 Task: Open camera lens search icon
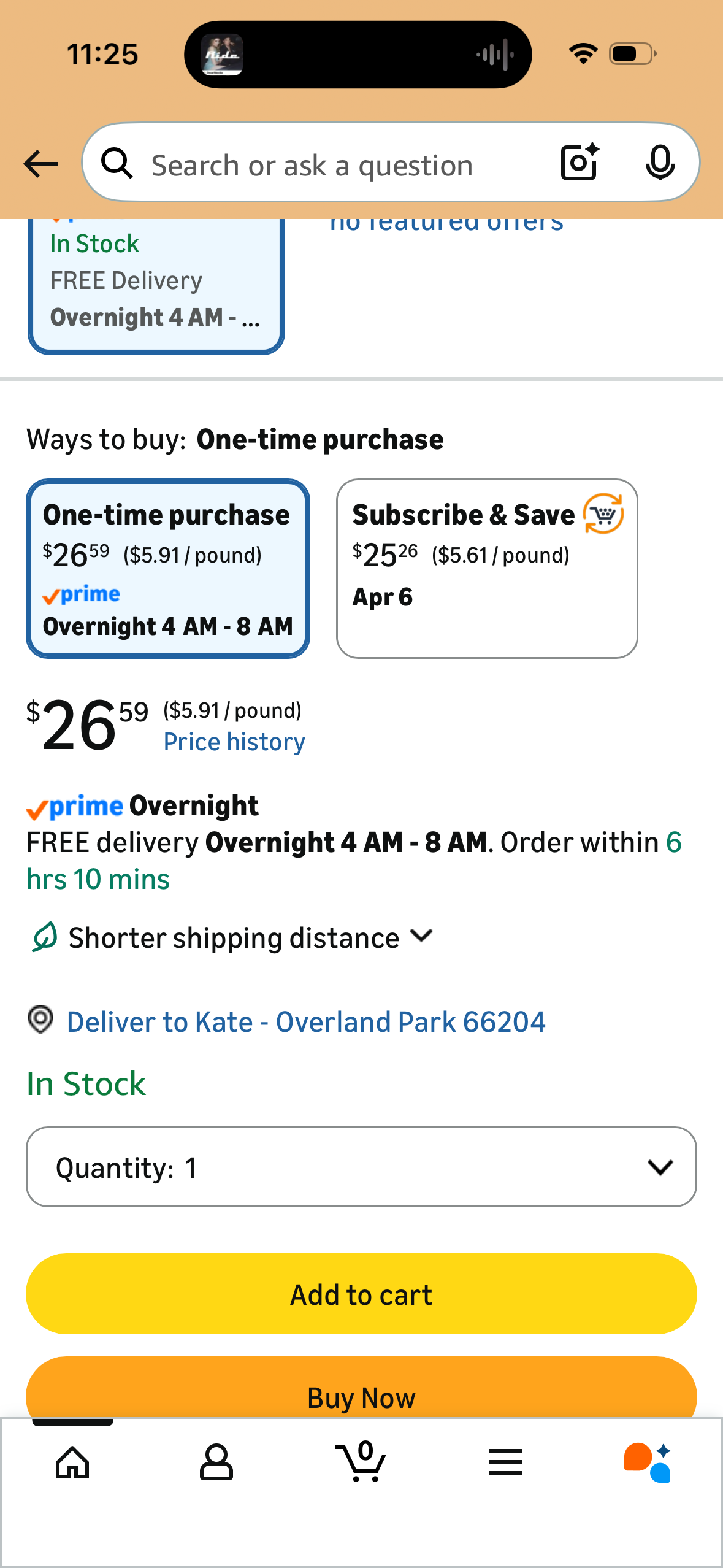(579, 163)
